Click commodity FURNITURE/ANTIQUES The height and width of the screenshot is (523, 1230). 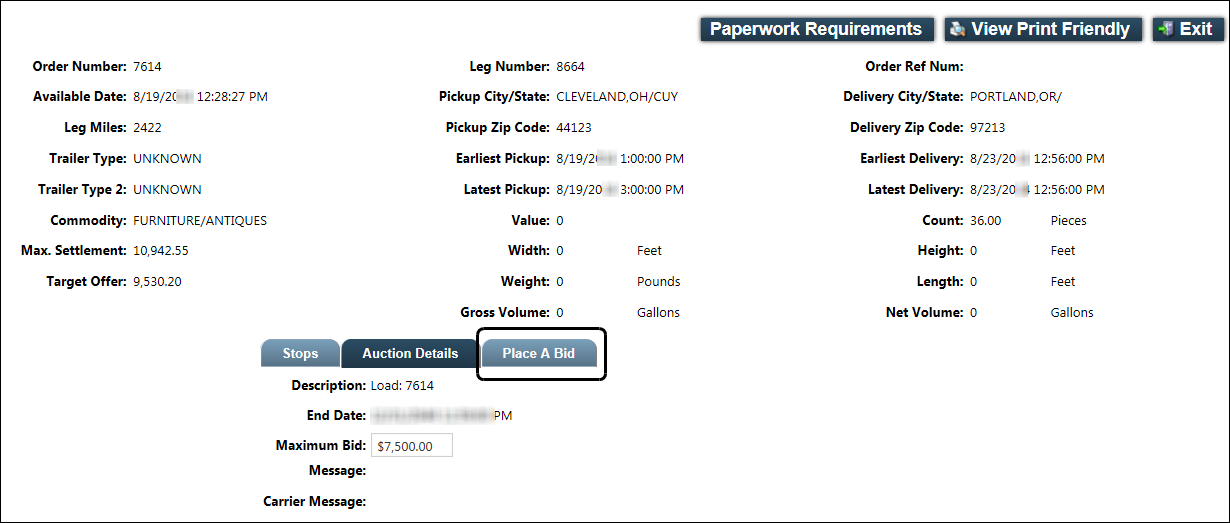click(200, 220)
